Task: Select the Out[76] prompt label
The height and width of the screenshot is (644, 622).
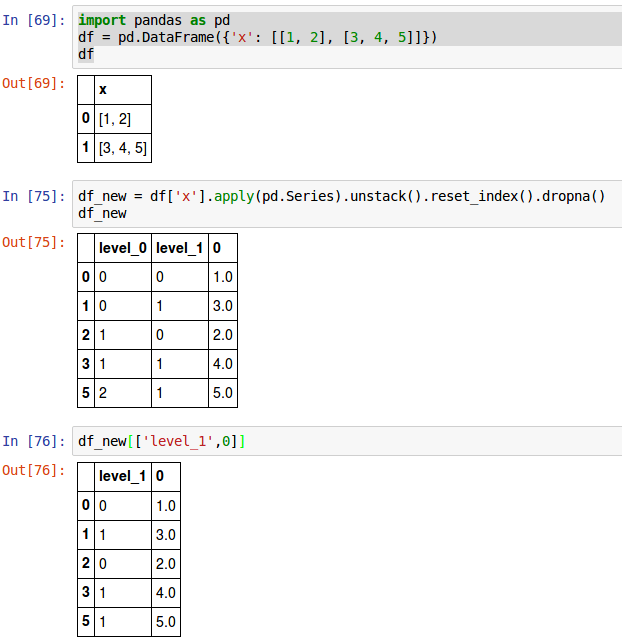Action: 34,470
